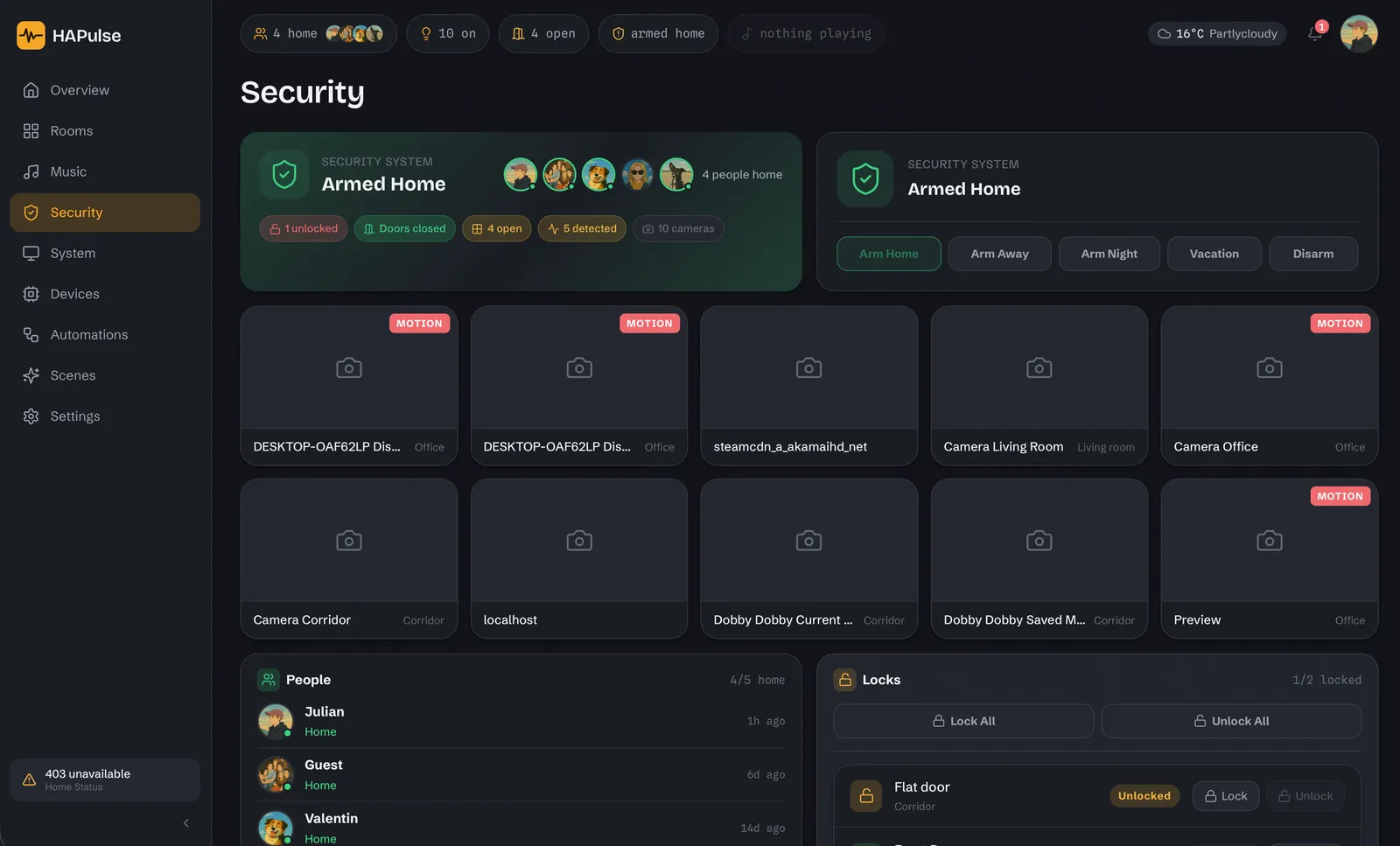Open Camera Living Room feed

1039,386
